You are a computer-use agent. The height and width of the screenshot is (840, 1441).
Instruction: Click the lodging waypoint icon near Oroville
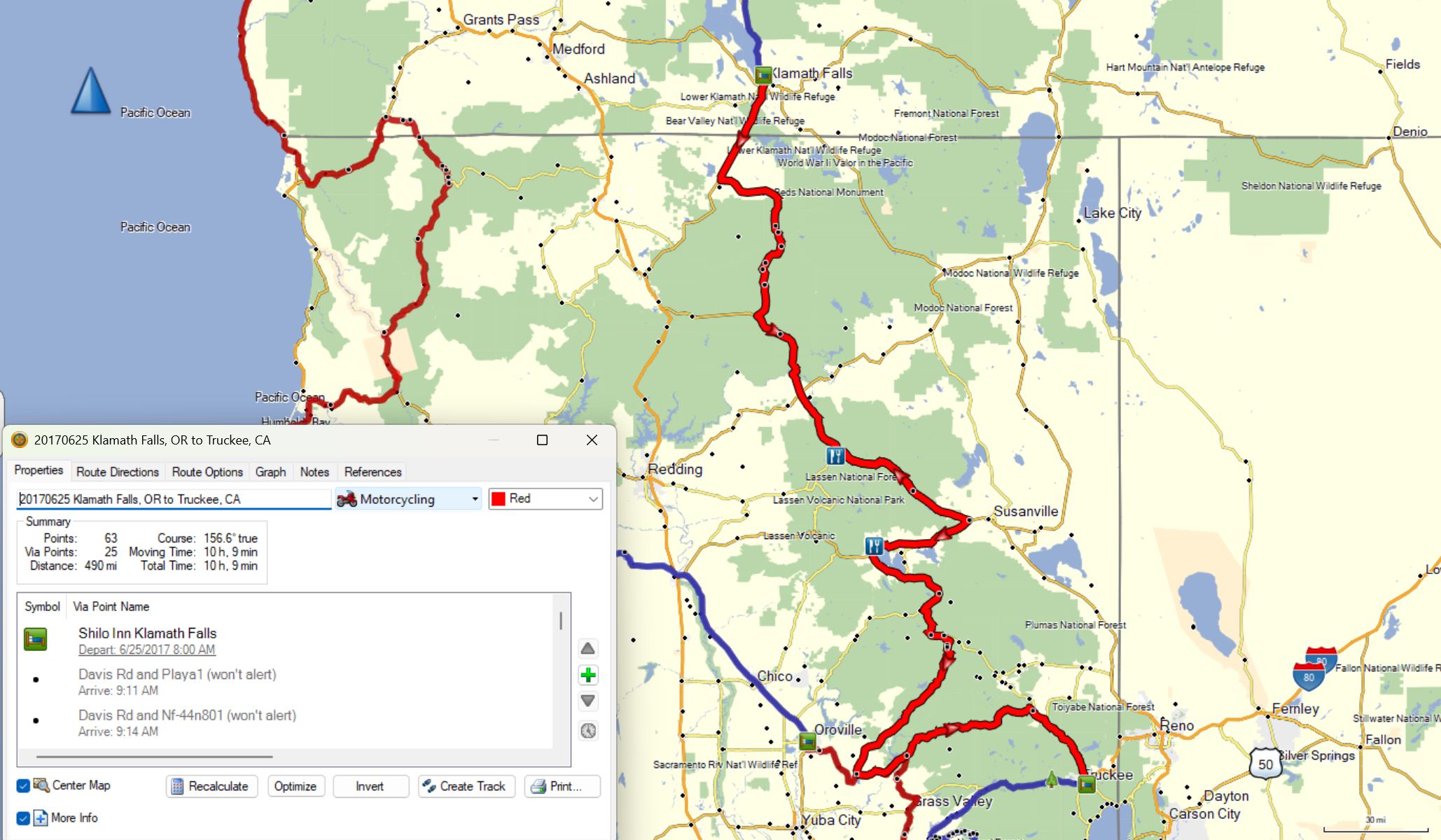(807, 741)
